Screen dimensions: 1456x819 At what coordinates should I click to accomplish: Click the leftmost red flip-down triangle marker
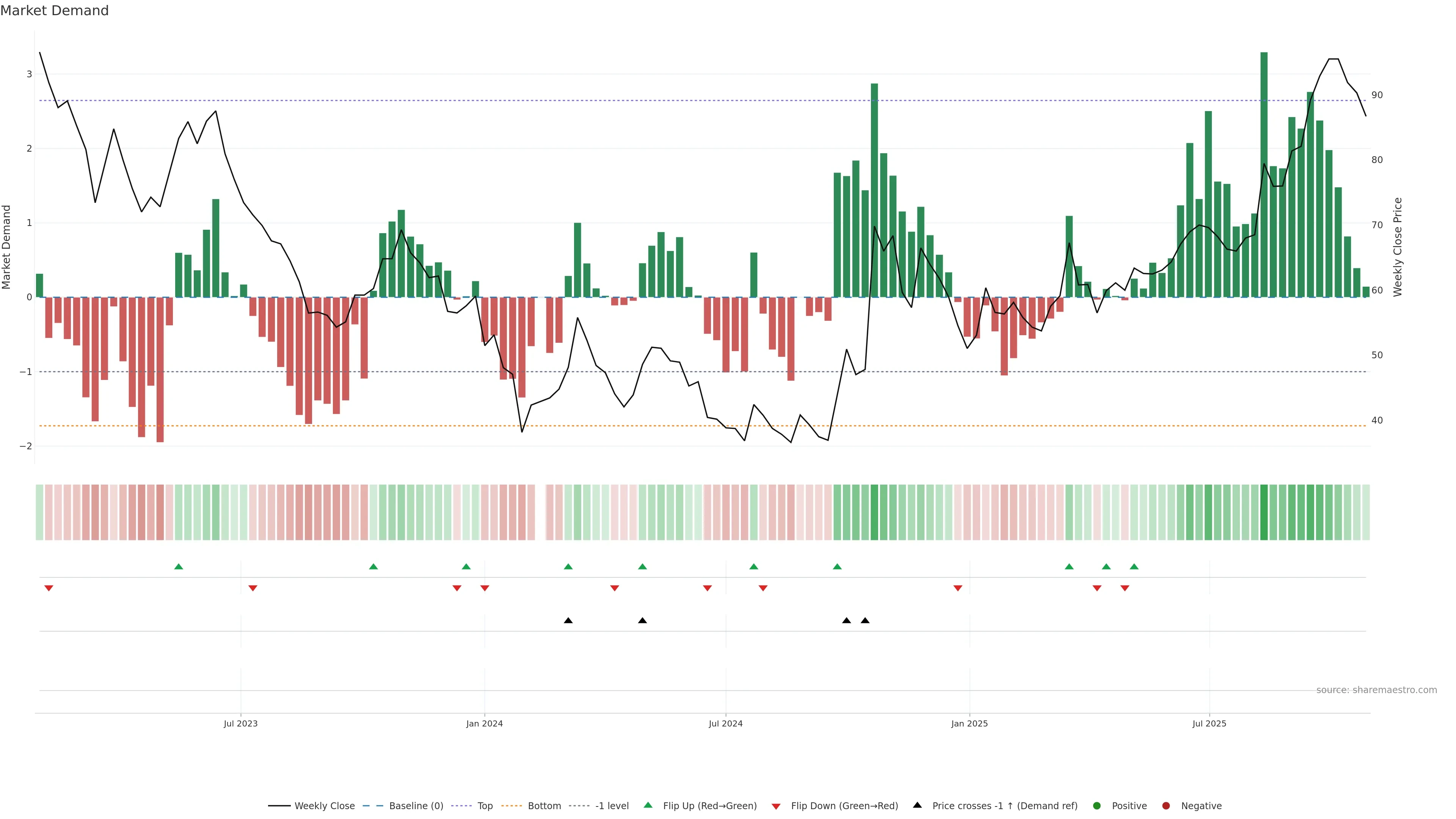49,588
